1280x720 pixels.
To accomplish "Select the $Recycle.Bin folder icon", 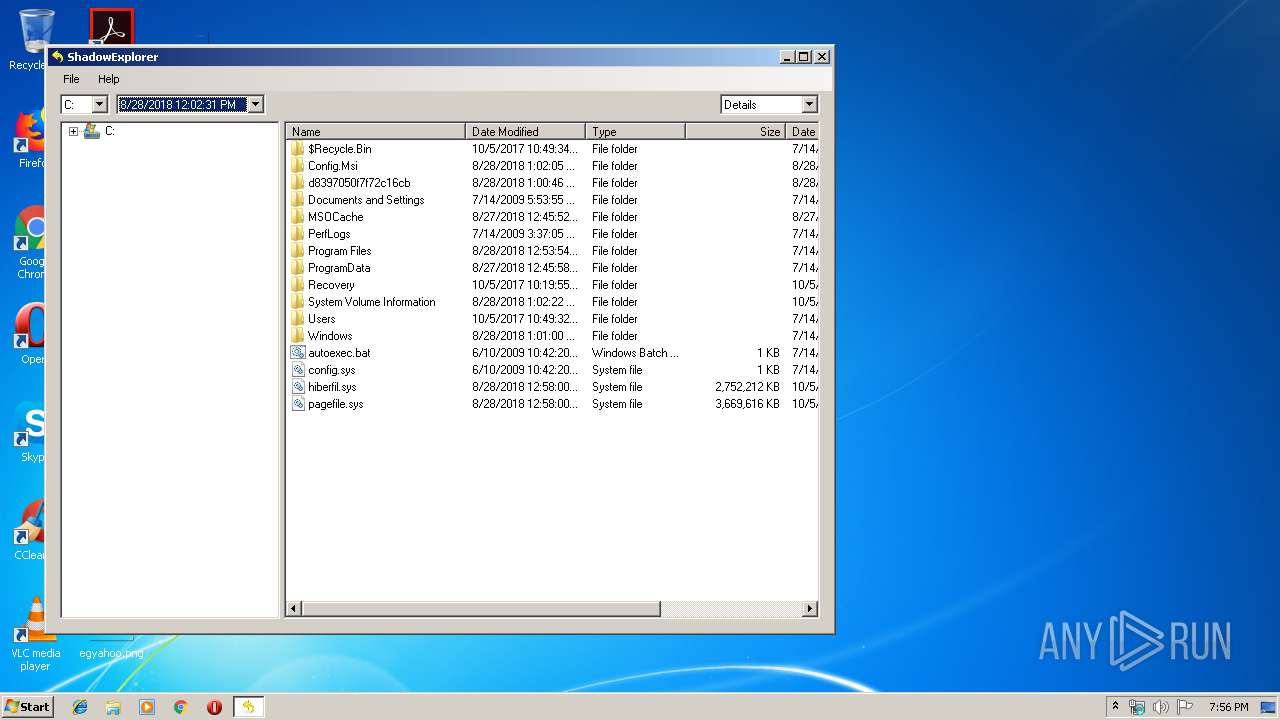I will tap(298, 149).
